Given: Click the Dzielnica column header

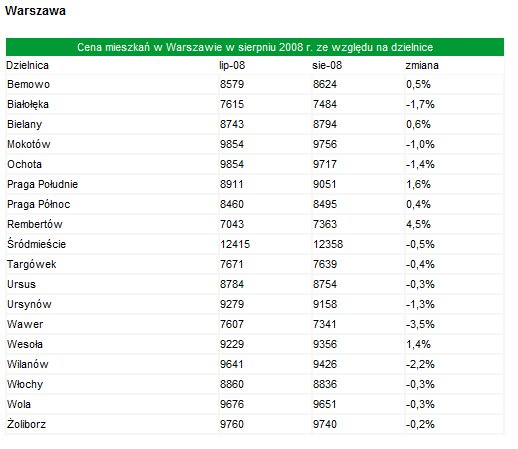Looking at the screenshot, I should 27,65.
